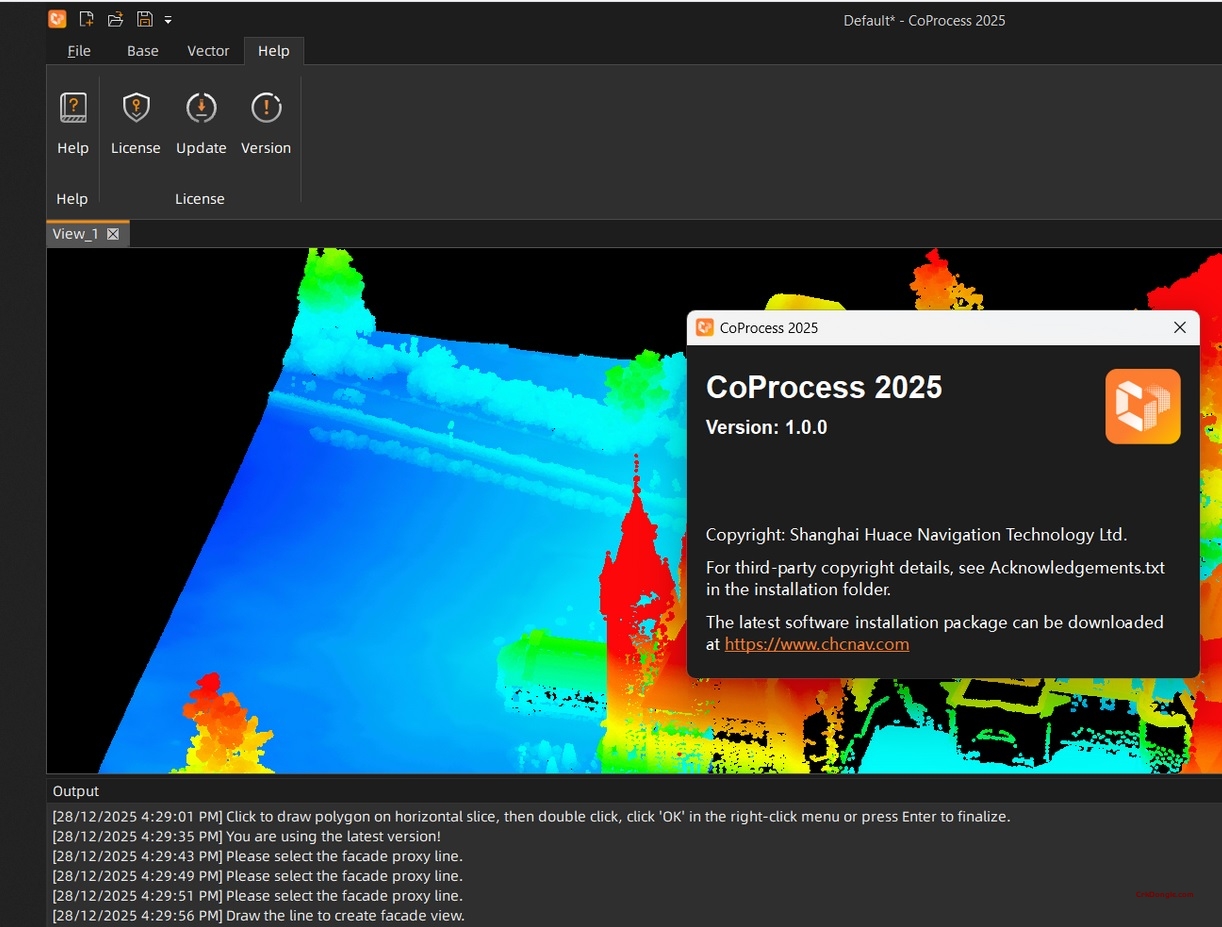
Task: Open the Help manual book icon
Action: point(73,107)
